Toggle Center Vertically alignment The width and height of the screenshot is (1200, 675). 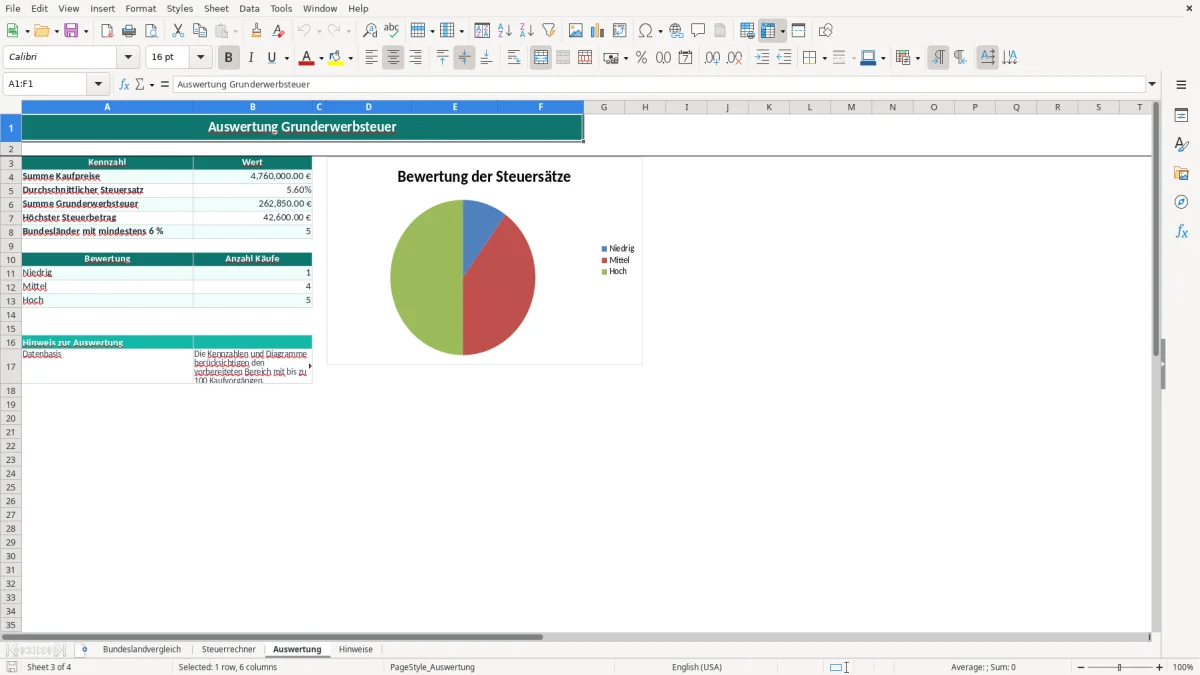click(x=464, y=58)
